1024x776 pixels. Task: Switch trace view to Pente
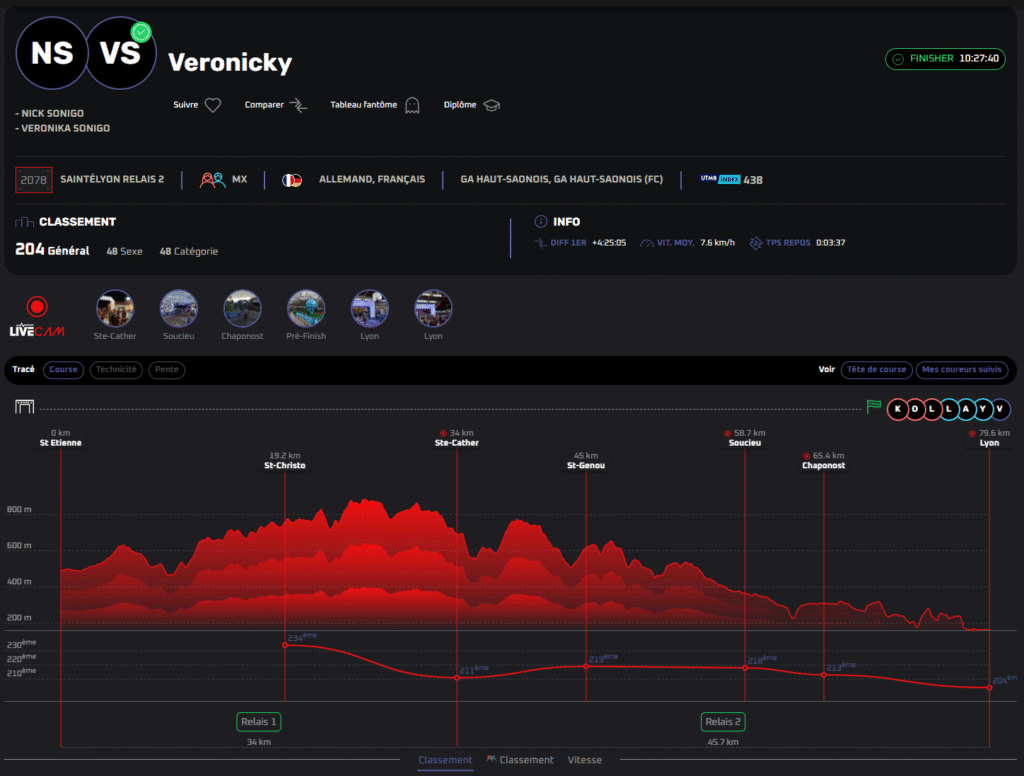(x=167, y=370)
